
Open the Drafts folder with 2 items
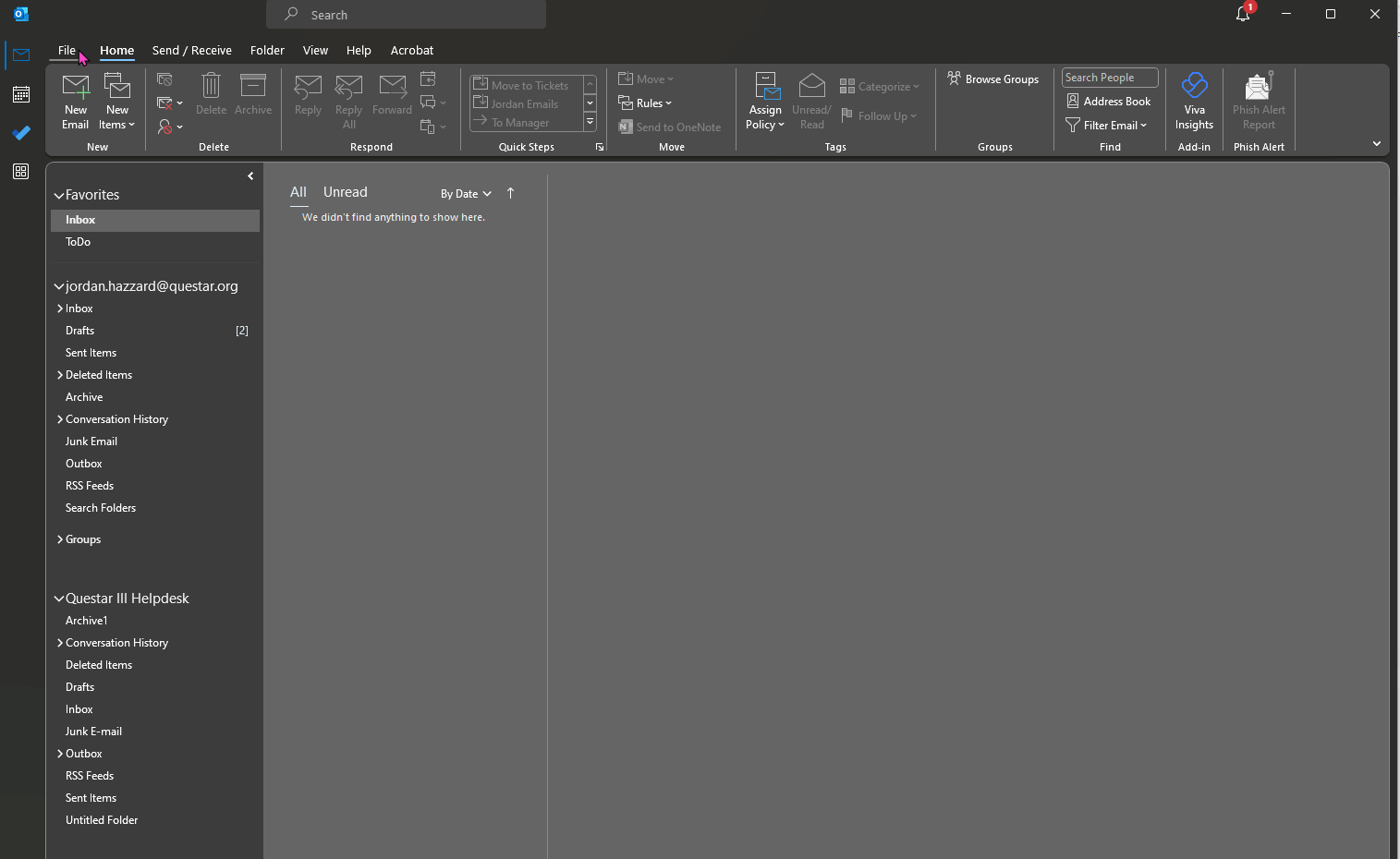155,331
